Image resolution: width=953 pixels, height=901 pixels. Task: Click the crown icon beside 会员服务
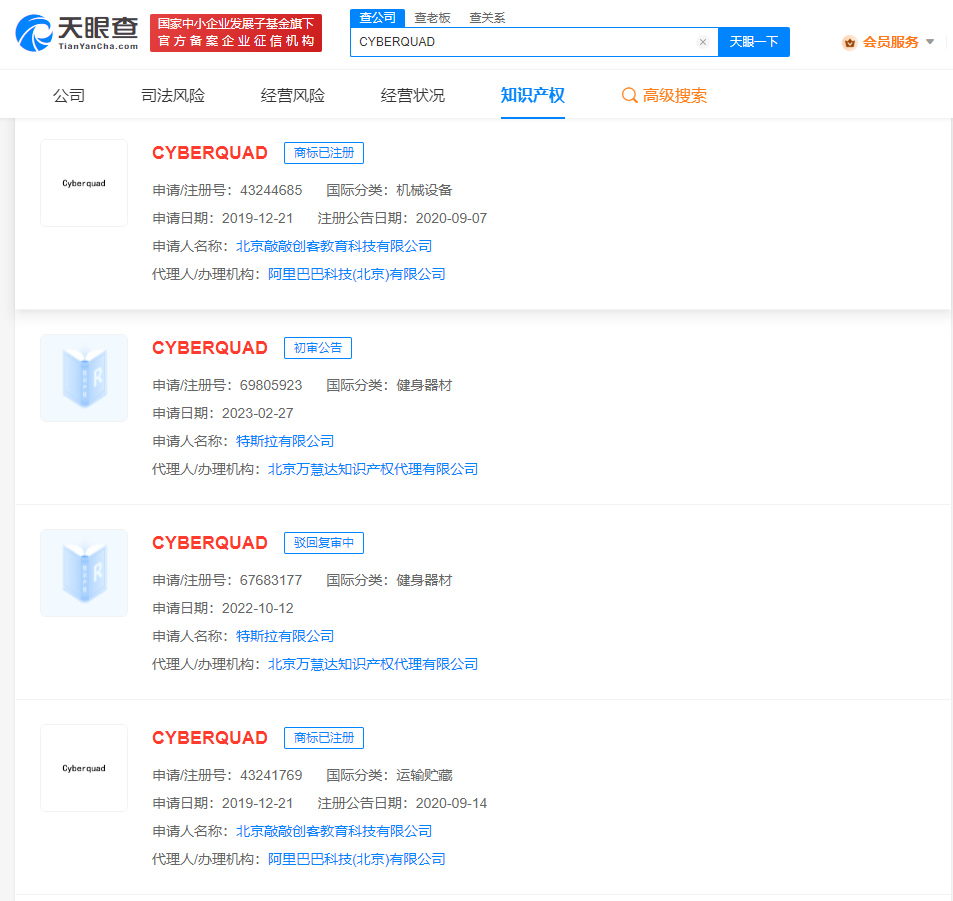850,43
